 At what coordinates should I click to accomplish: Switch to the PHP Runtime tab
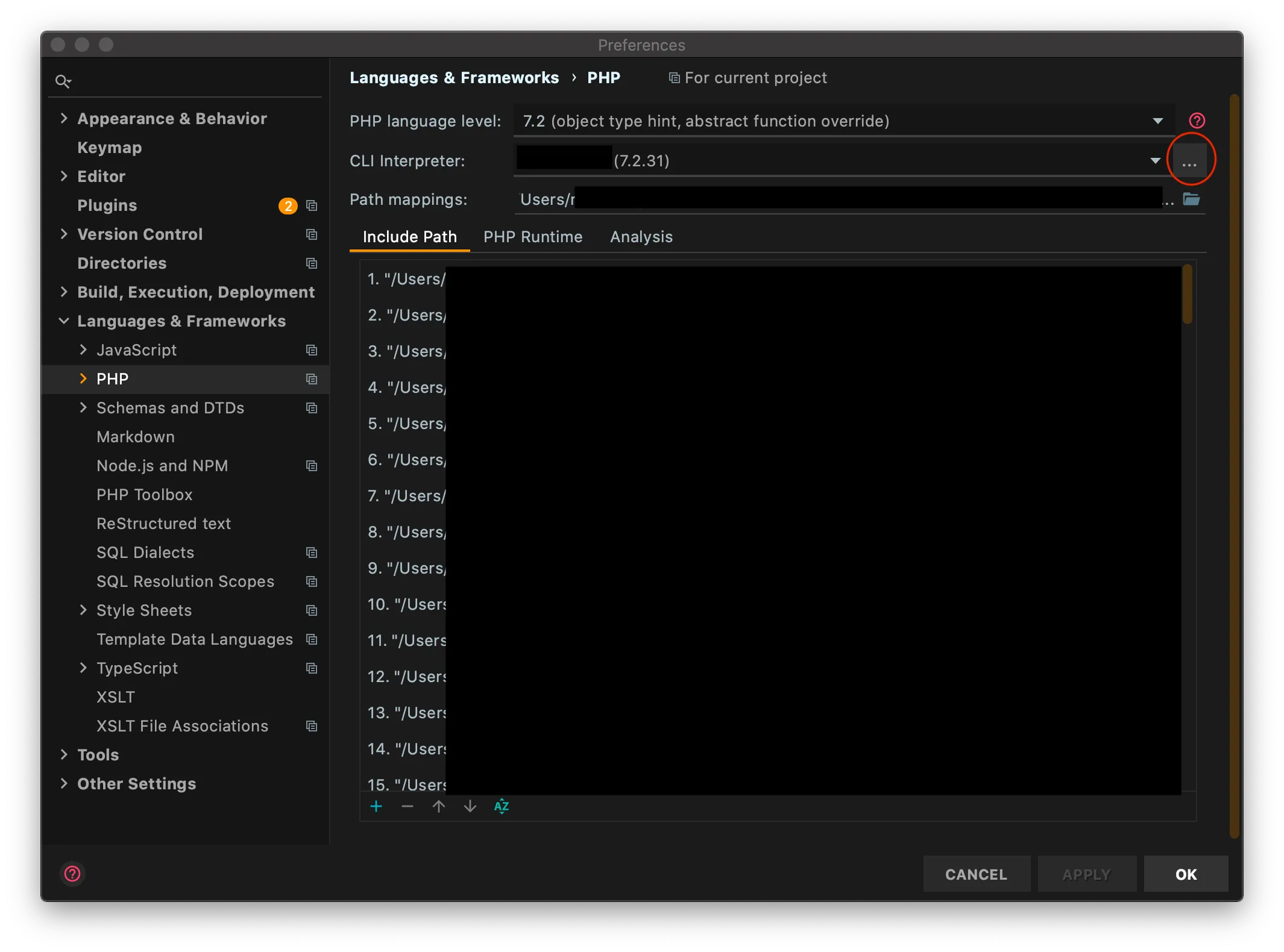point(532,237)
